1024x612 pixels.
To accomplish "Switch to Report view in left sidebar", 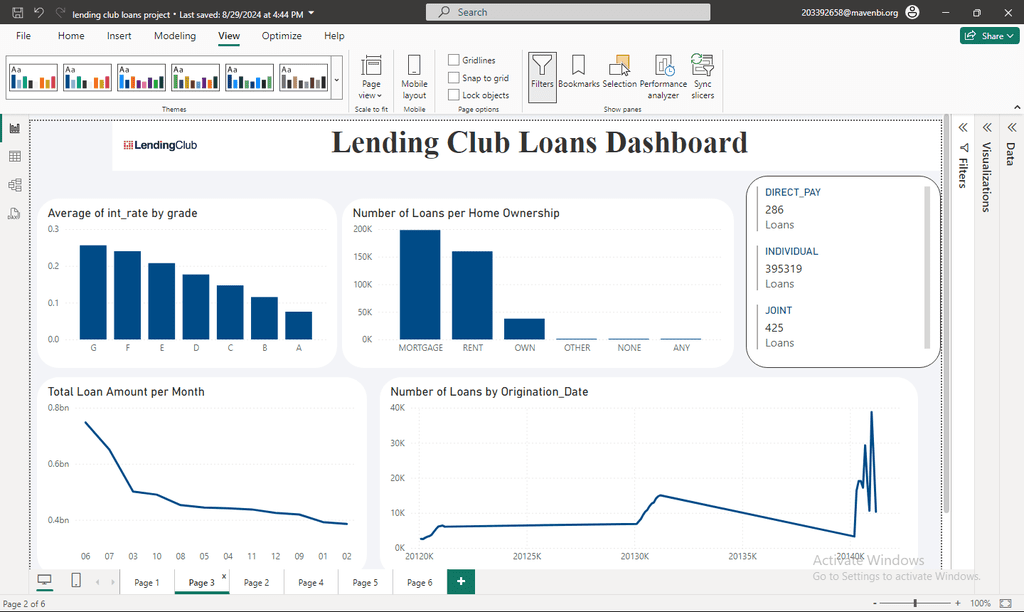I will [x=14, y=129].
